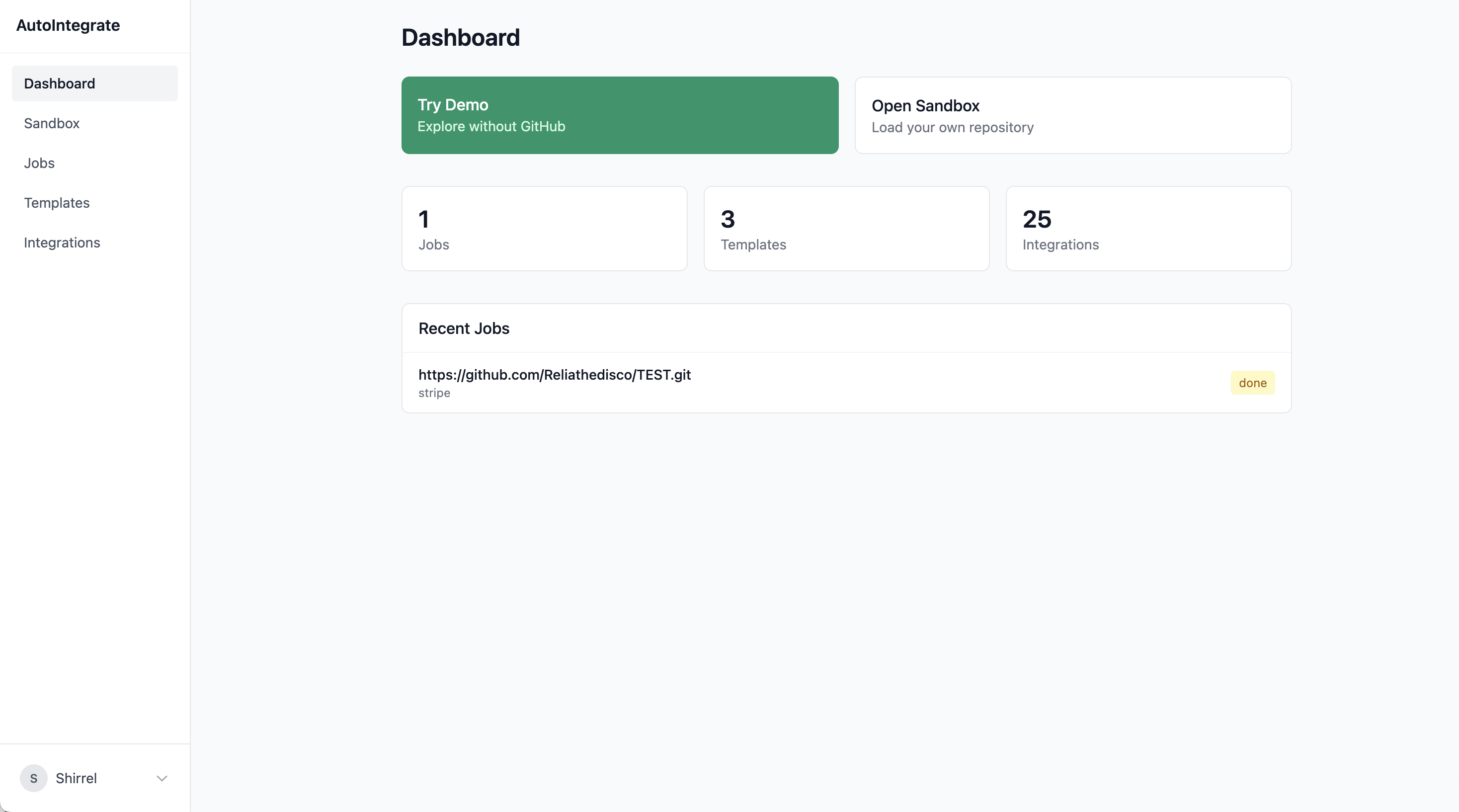
Task: Click the Try Demo card
Action: point(619,115)
